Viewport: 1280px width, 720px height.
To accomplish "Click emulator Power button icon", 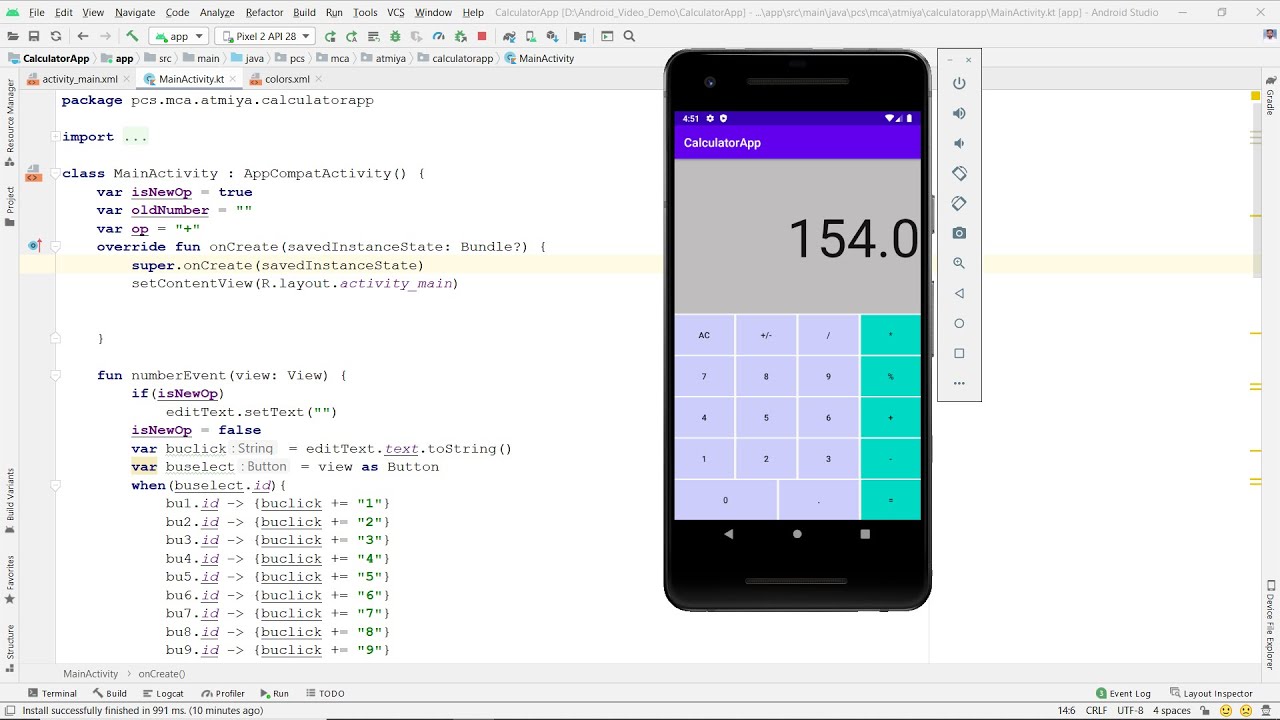I will 959,83.
